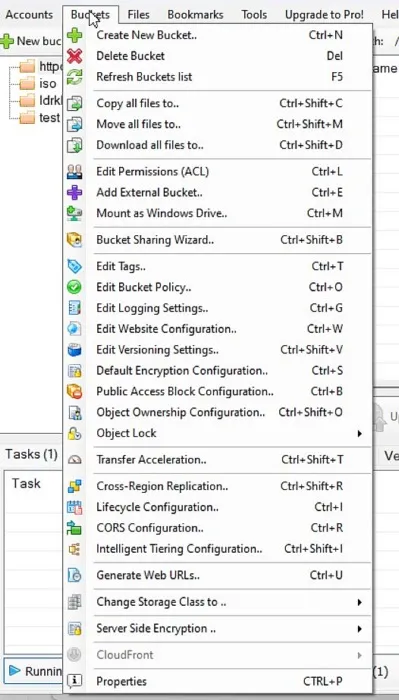
Task: Click the Edit Versioning Settings icon
Action: tap(75, 350)
